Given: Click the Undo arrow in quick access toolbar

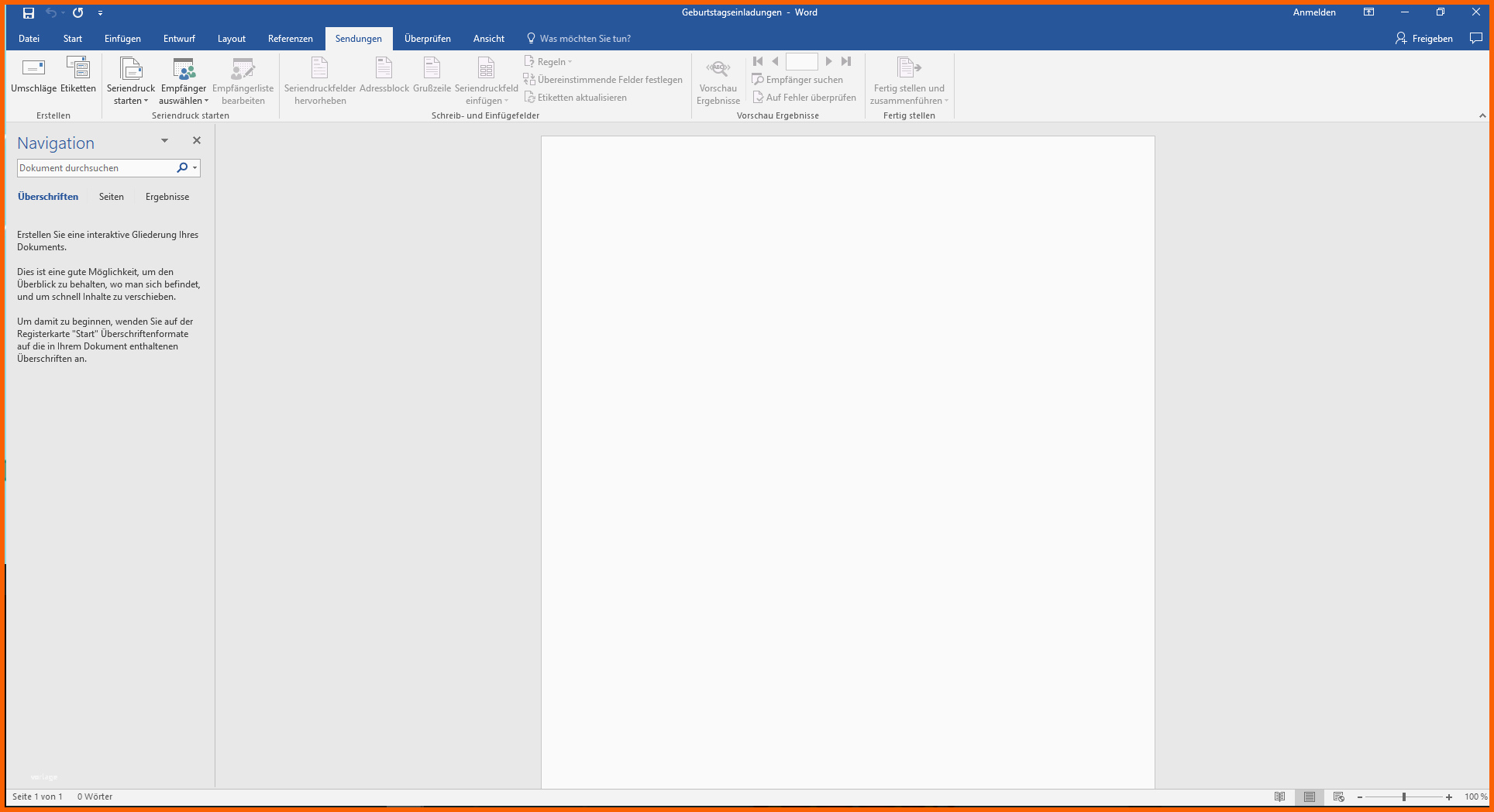Looking at the screenshot, I should [x=51, y=12].
